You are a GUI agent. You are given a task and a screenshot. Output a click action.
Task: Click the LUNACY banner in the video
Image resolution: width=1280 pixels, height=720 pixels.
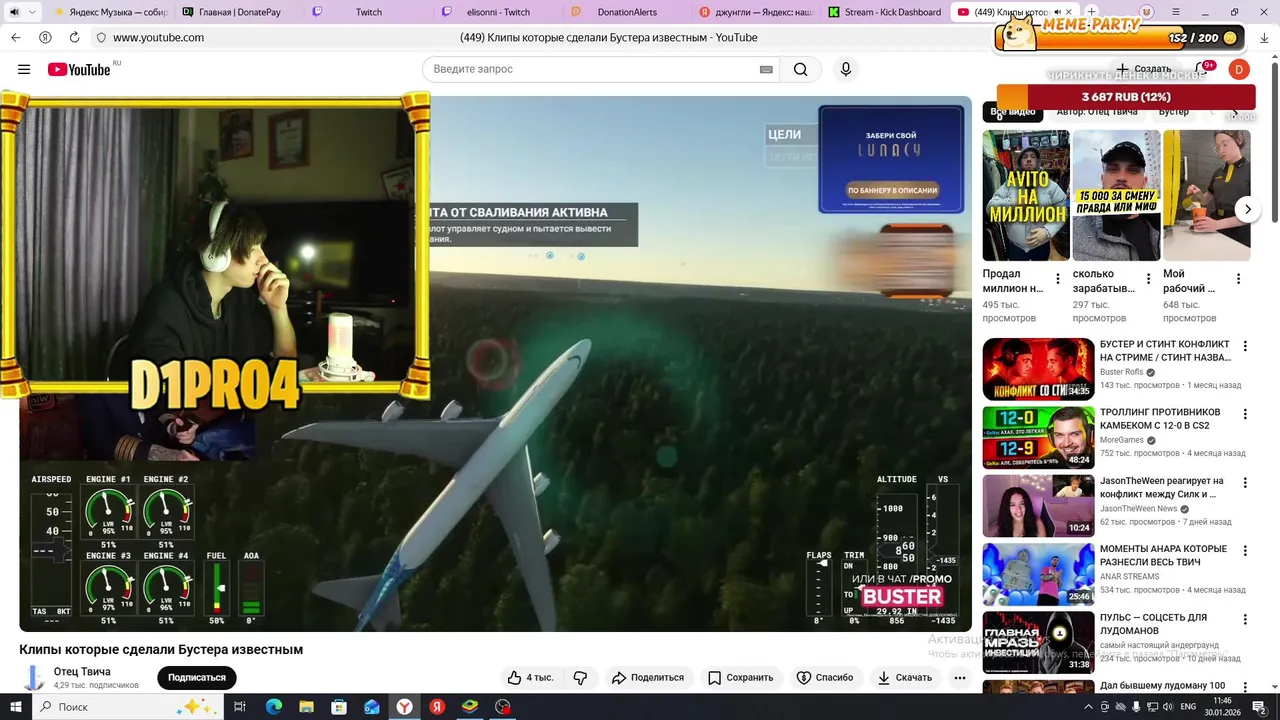(x=891, y=159)
